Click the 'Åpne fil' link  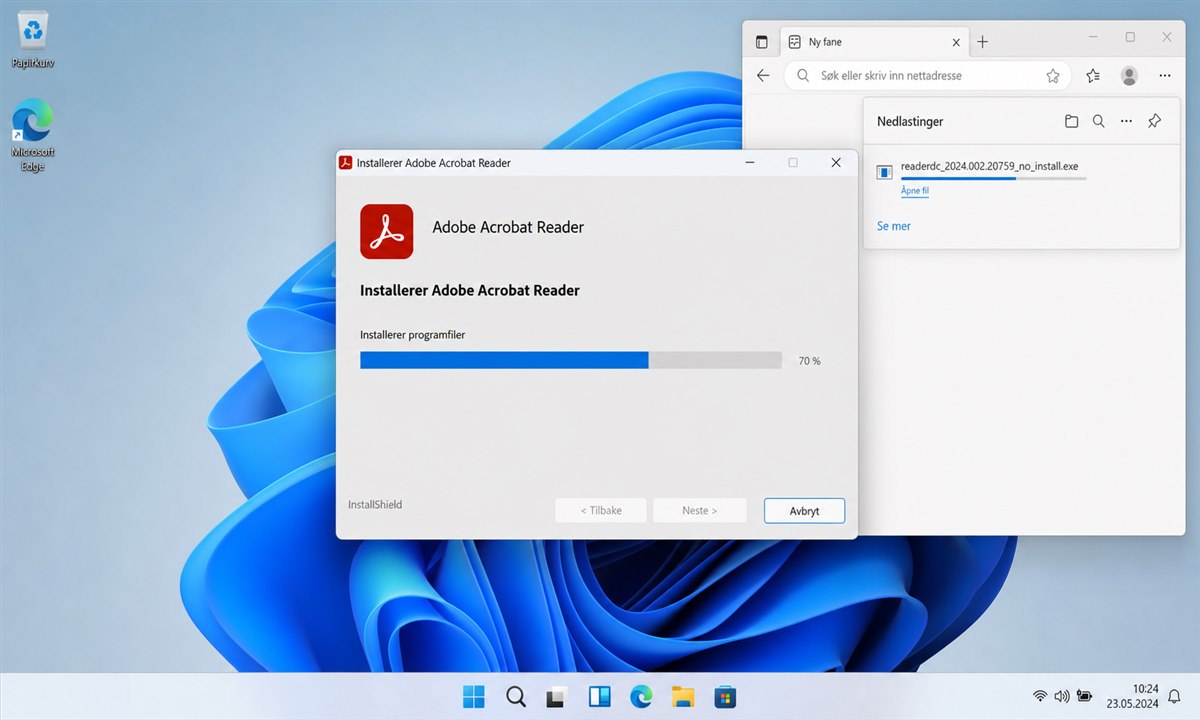(x=915, y=190)
